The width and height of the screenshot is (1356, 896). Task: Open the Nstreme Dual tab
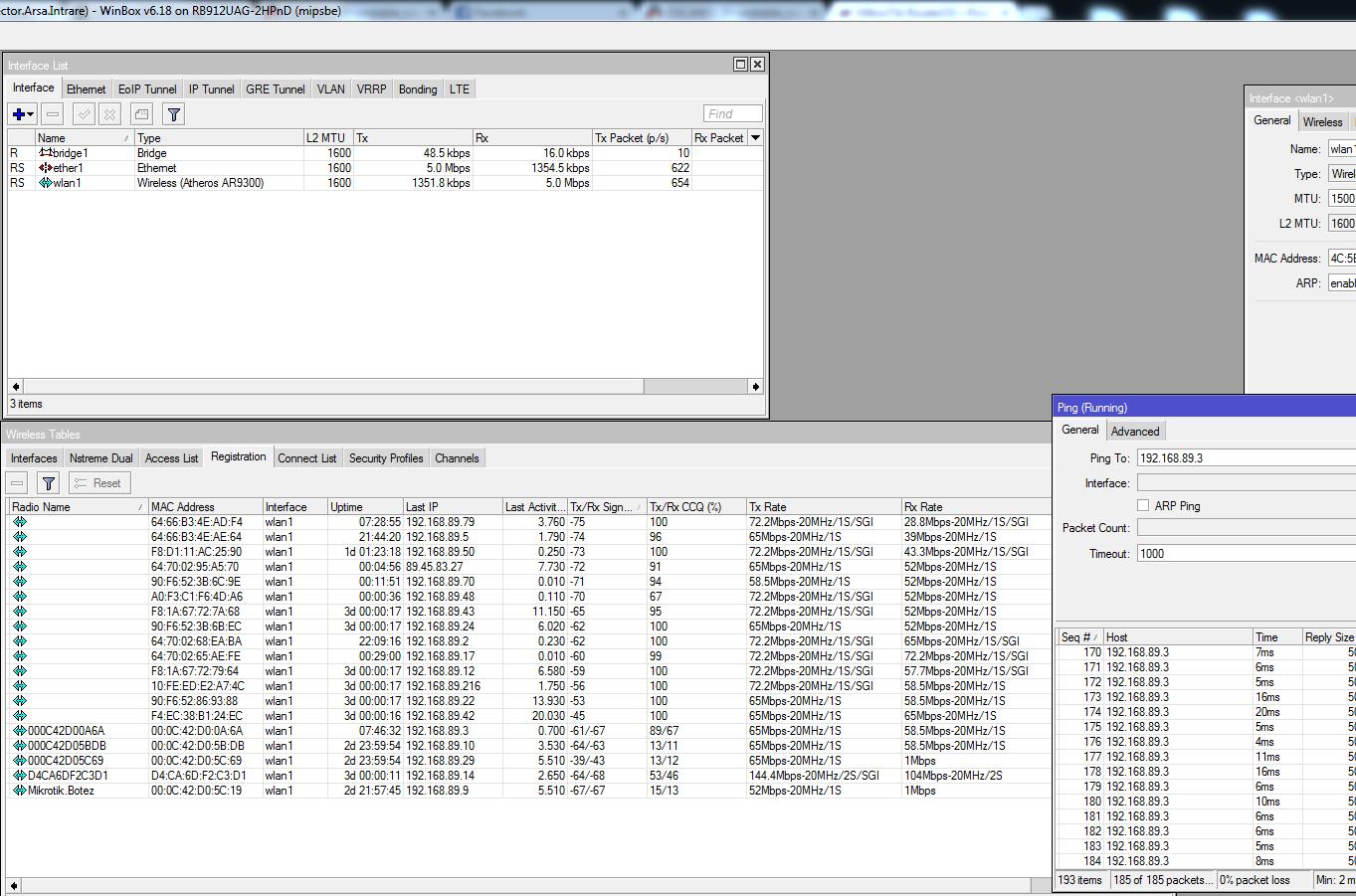tap(101, 458)
